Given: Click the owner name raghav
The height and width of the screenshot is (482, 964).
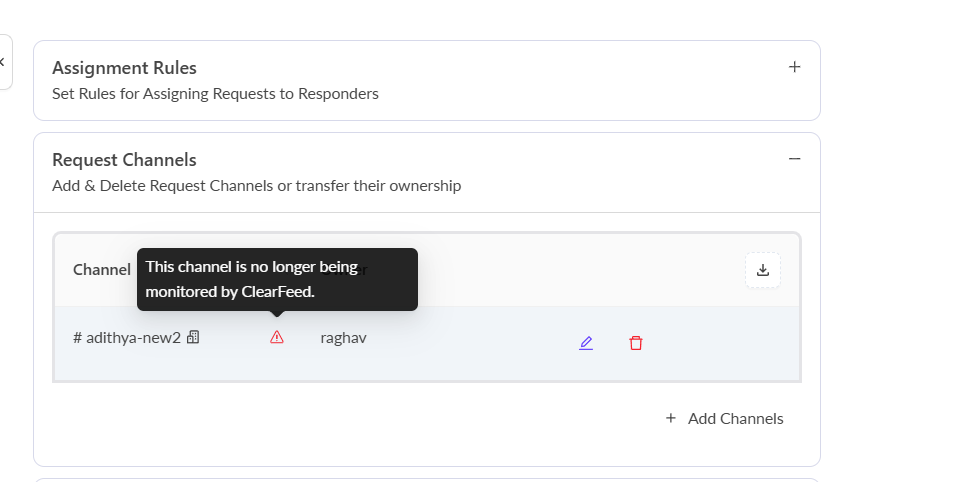Looking at the screenshot, I should [x=343, y=338].
